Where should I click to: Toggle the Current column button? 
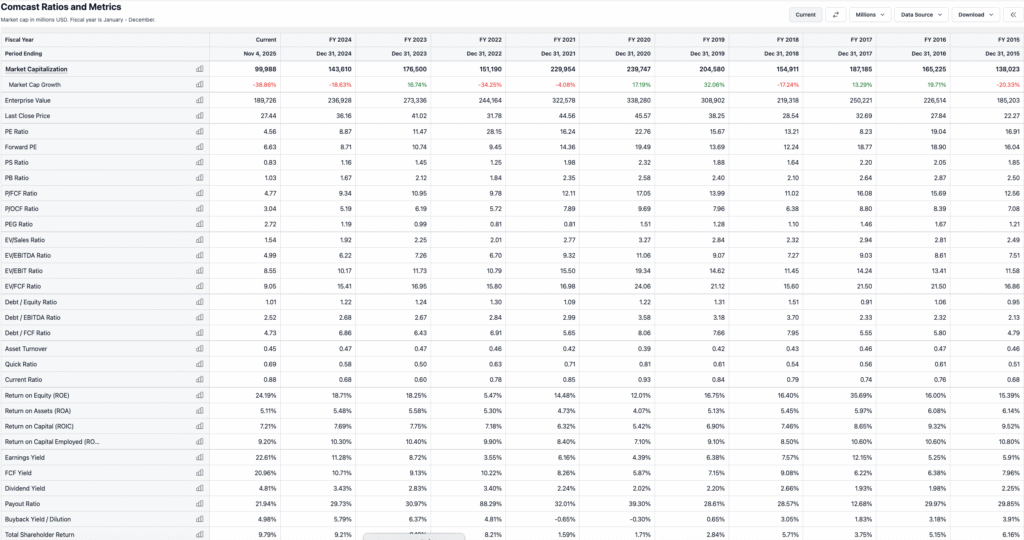pyautogui.click(x=805, y=15)
